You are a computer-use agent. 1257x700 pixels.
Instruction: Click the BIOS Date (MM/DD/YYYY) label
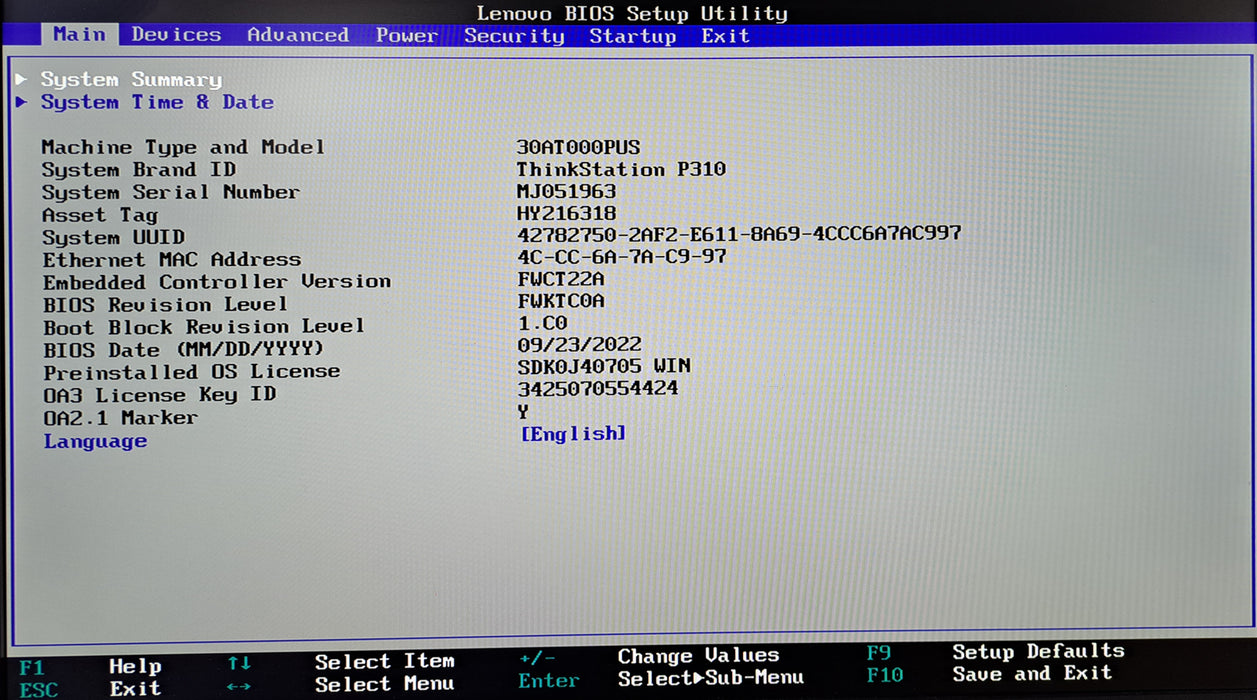pyautogui.click(x=184, y=350)
